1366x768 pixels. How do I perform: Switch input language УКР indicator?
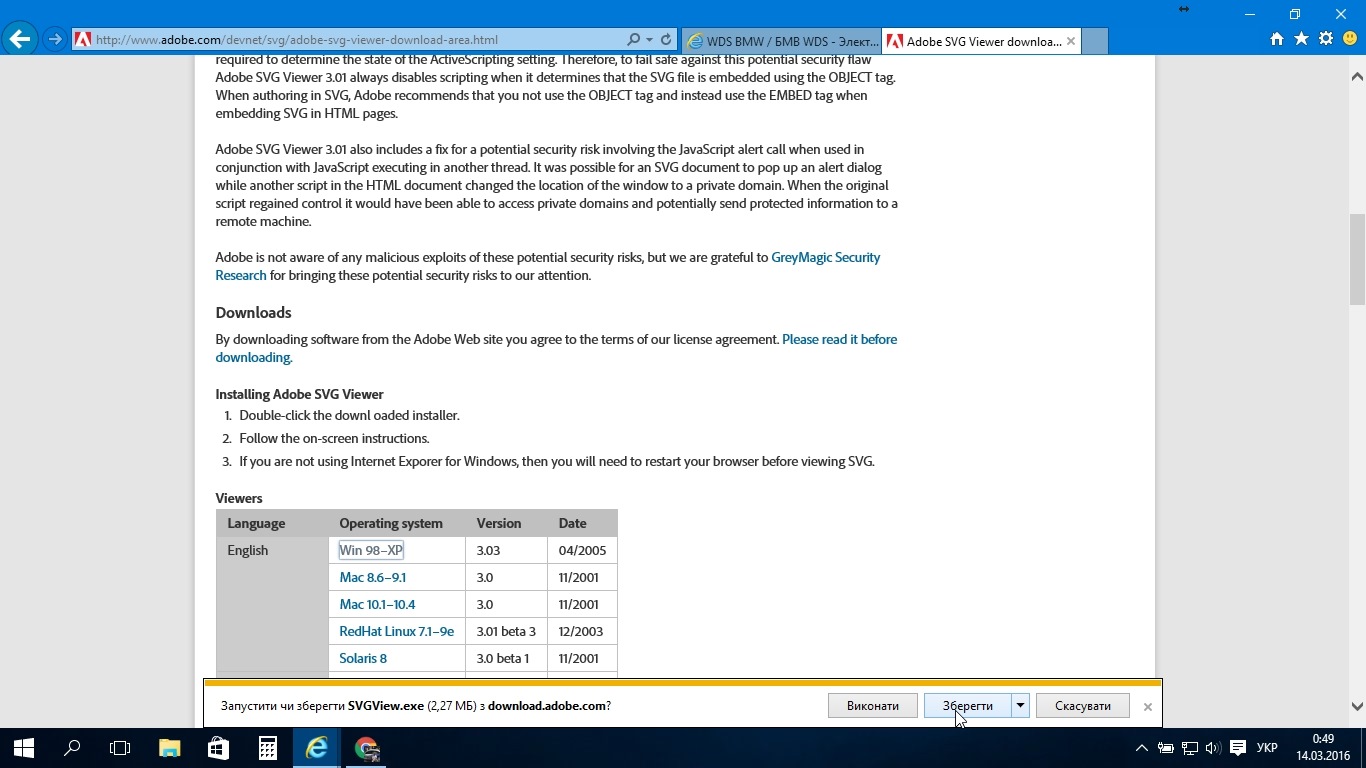[1267, 748]
